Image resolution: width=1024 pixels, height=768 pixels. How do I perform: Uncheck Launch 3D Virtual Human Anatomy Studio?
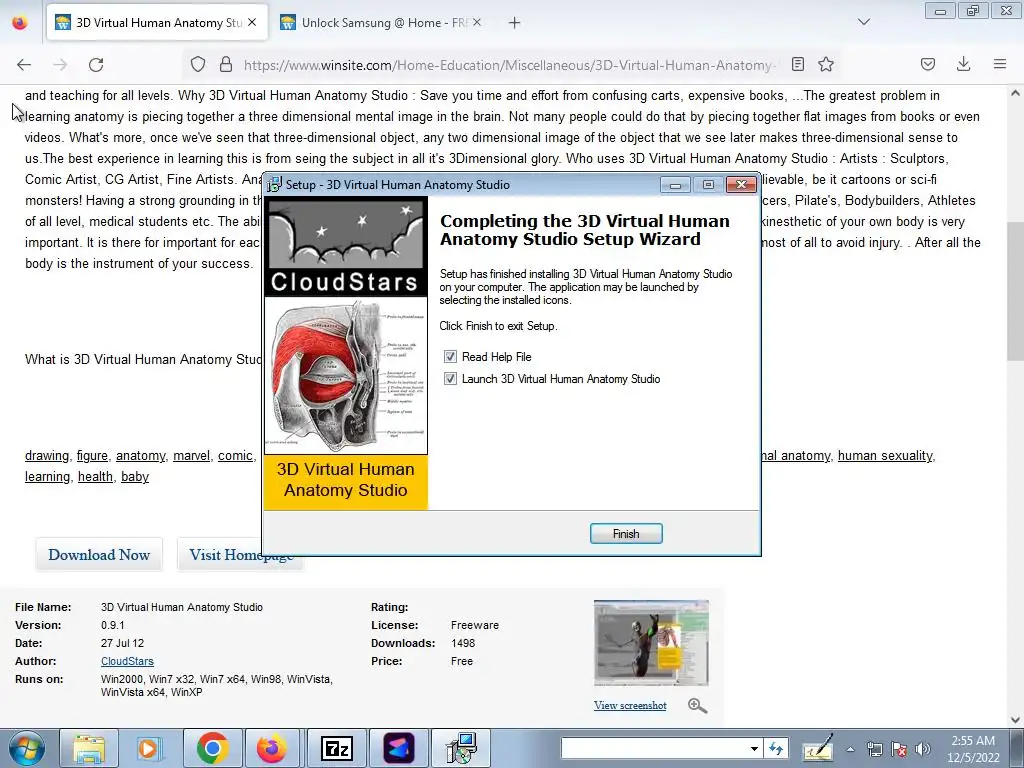pyautogui.click(x=450, y=379)
